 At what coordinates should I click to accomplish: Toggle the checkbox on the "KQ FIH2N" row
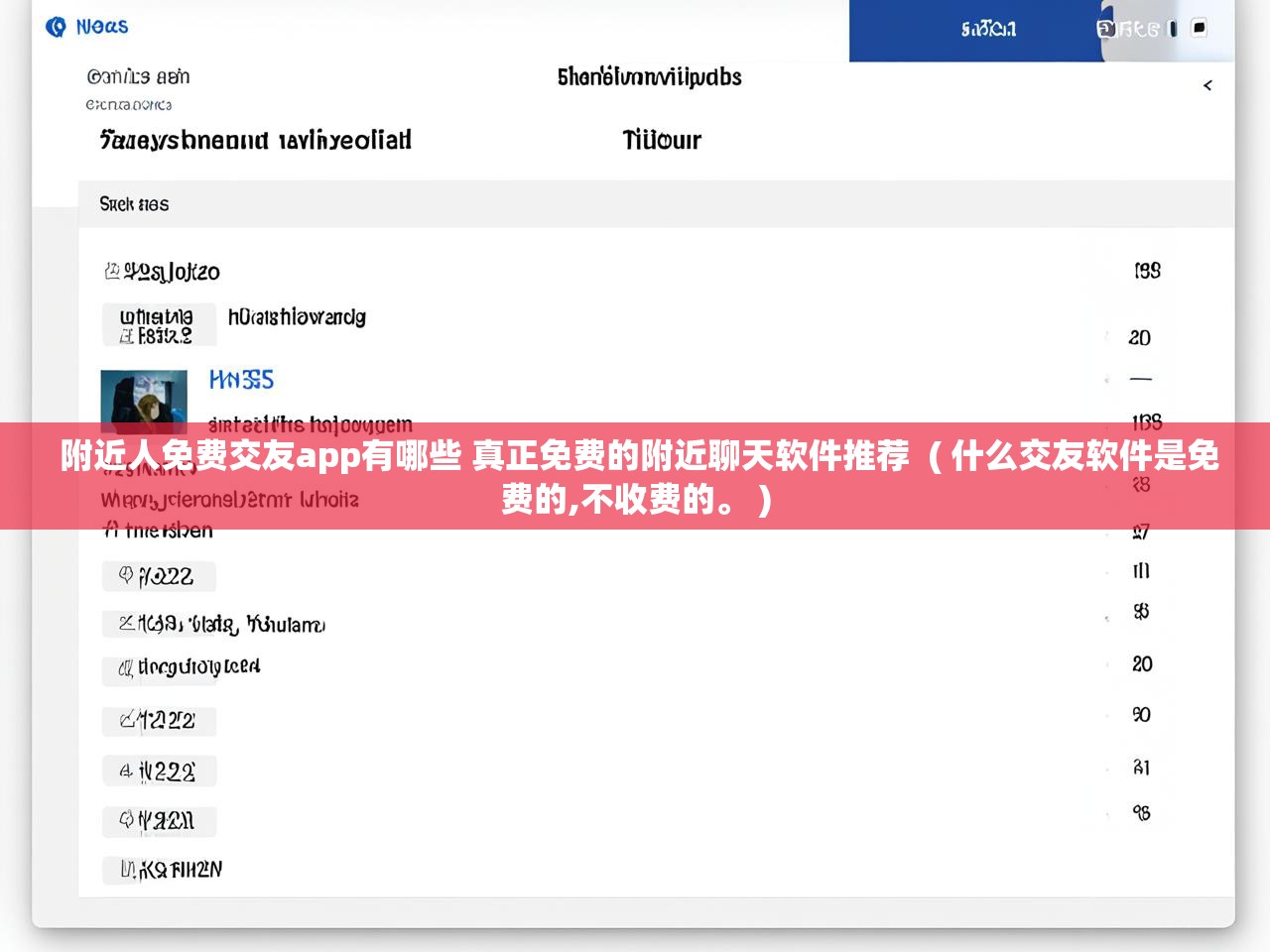pos(124,869)
